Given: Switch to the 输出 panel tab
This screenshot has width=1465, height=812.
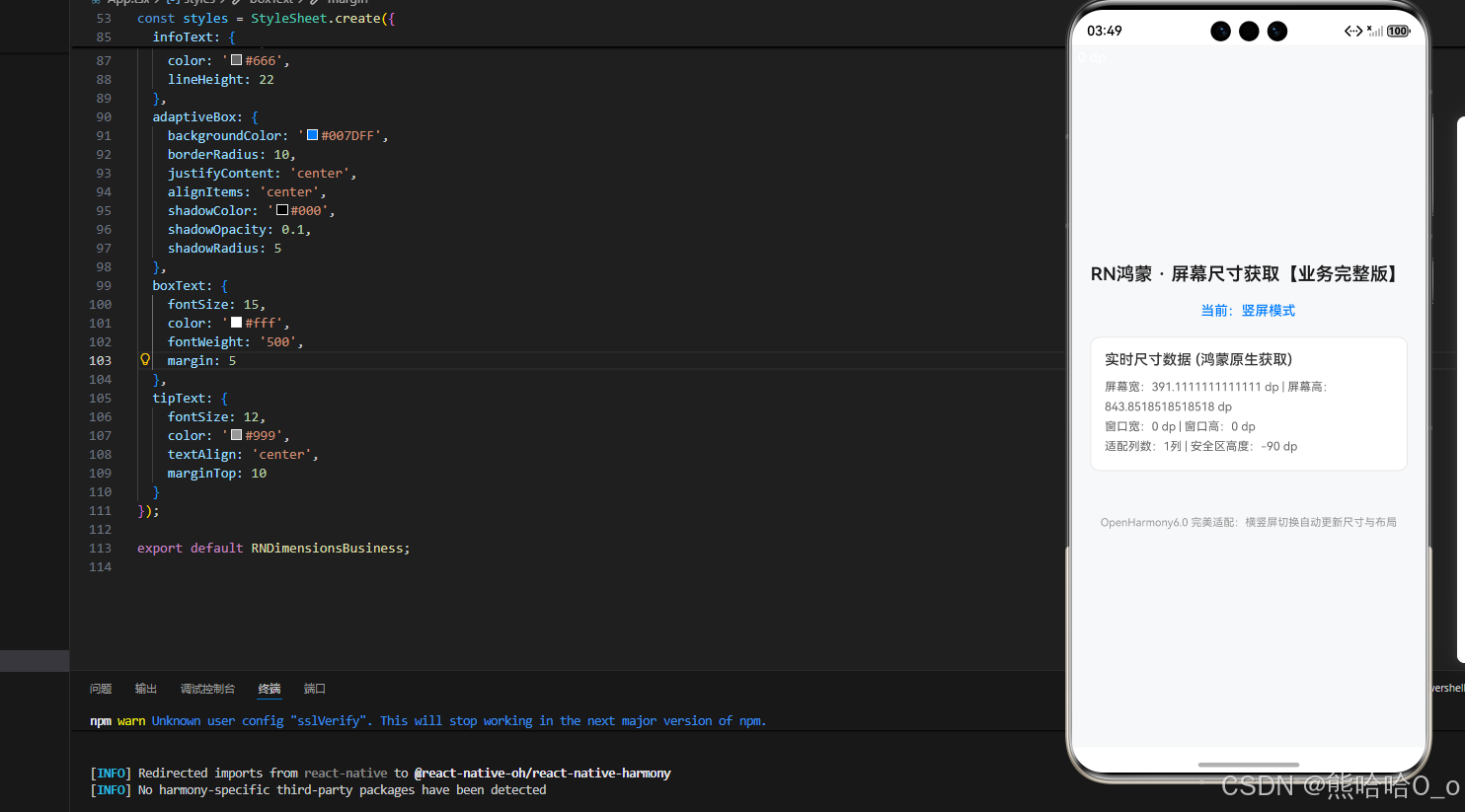Looking at the screenshot, I should pos(146,689).
